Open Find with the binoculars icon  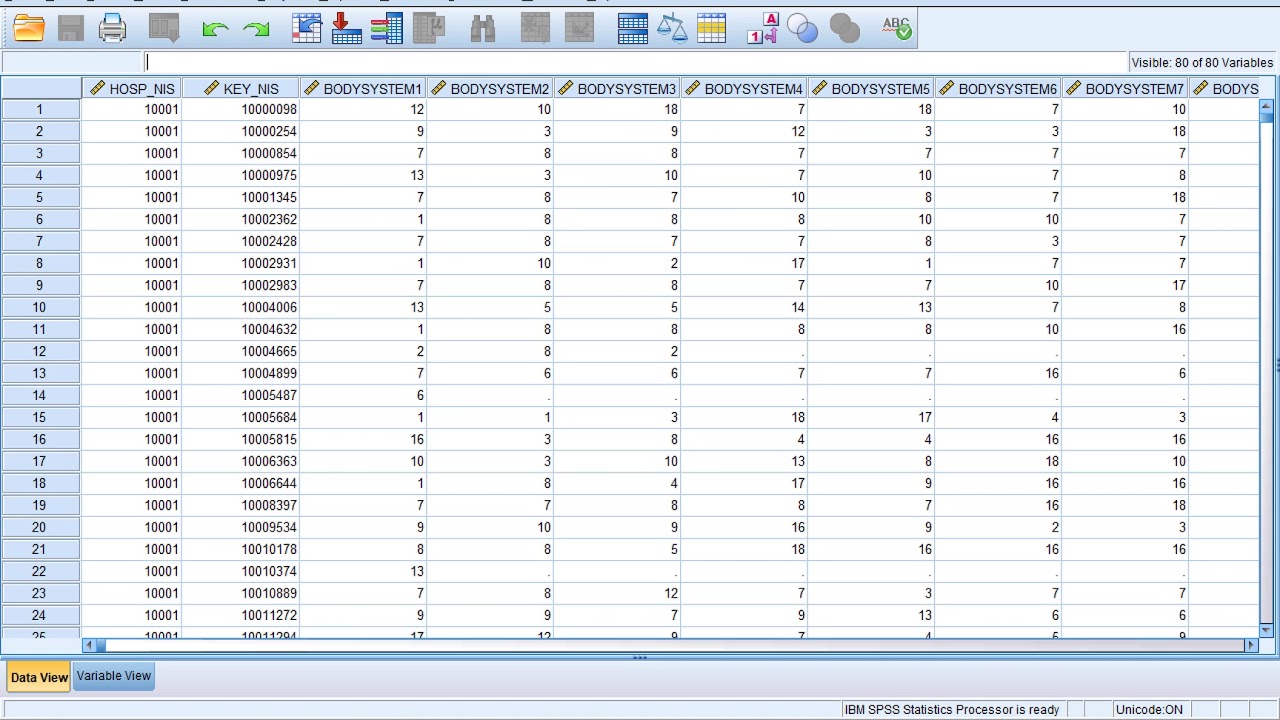point(483,28)
